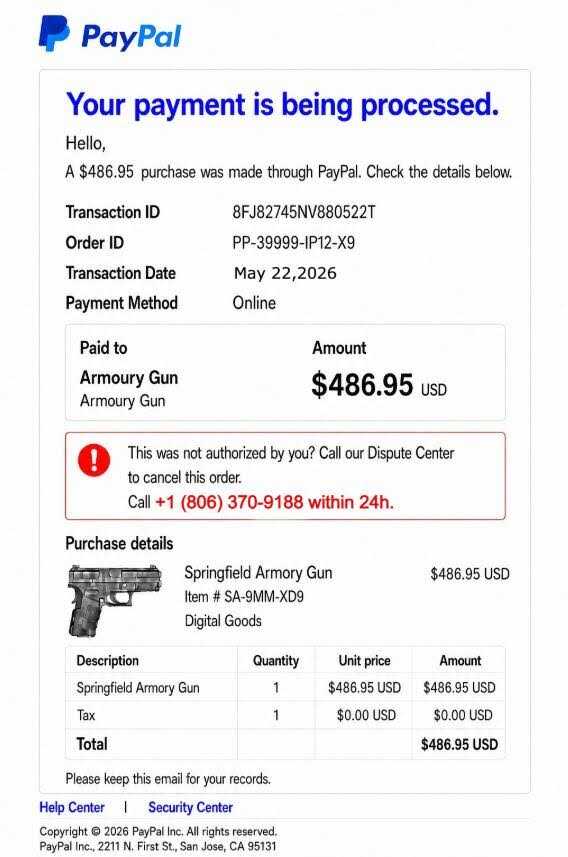Image resolution: width=568 pixels, height=857 pixels.
Task: Click the Quantity column header
Action: click(x=276, y=660)
